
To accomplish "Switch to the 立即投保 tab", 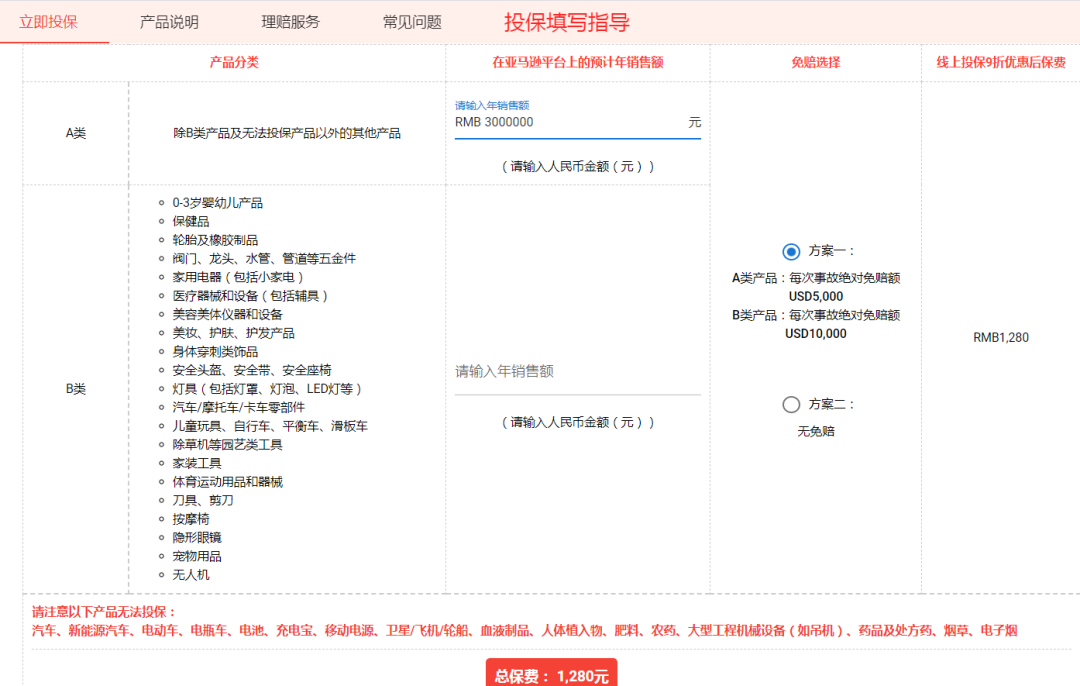I will [x=48, y=22].
